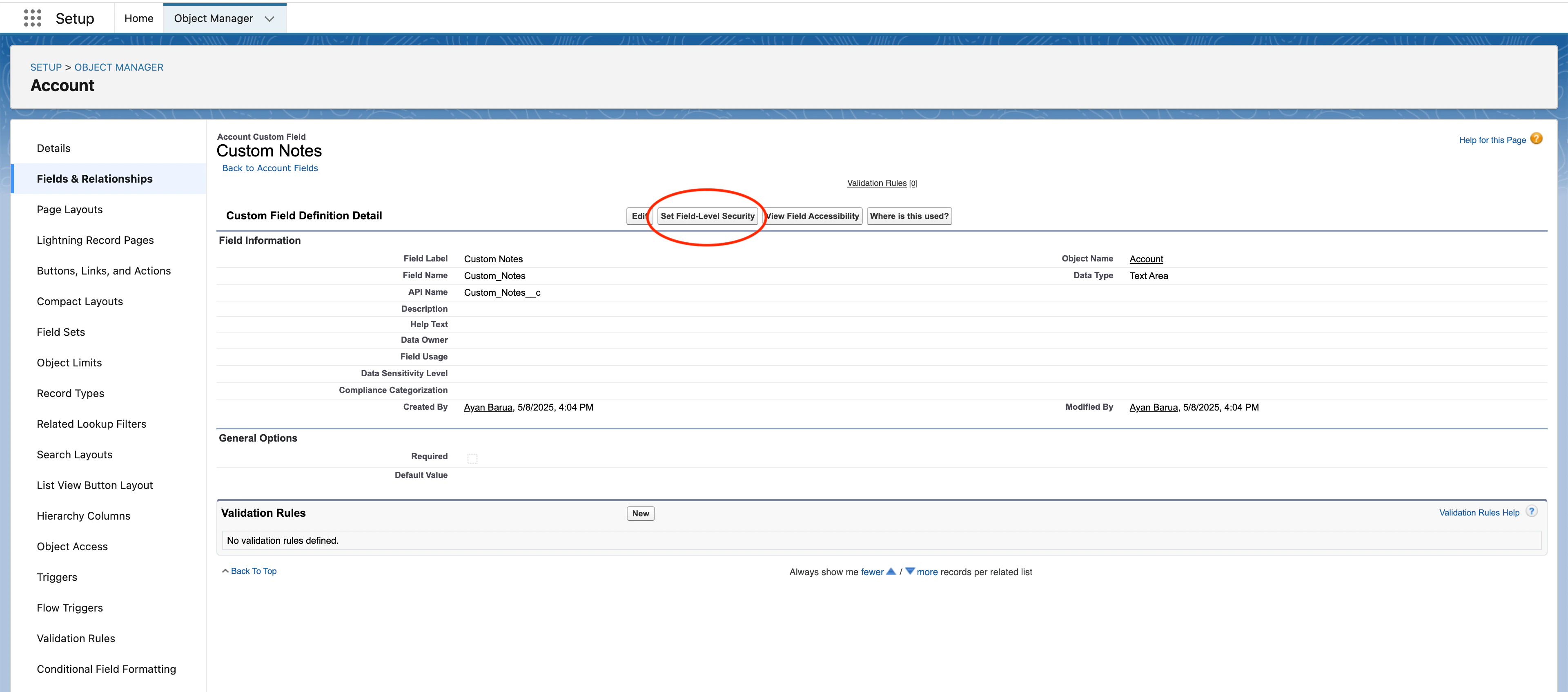Open Created By Ayan Barua link
The image size is (1568, 692).
(x=488, y=408)
